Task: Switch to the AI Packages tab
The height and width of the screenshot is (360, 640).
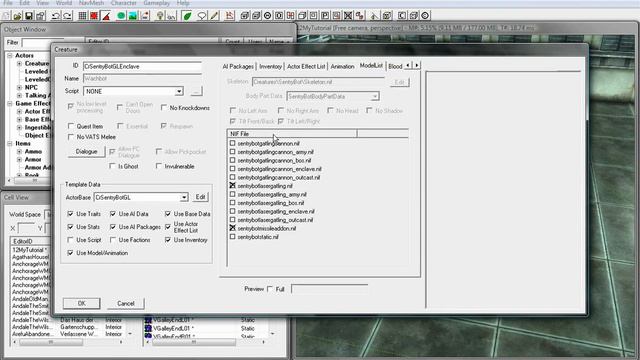Action: point(238,67)
